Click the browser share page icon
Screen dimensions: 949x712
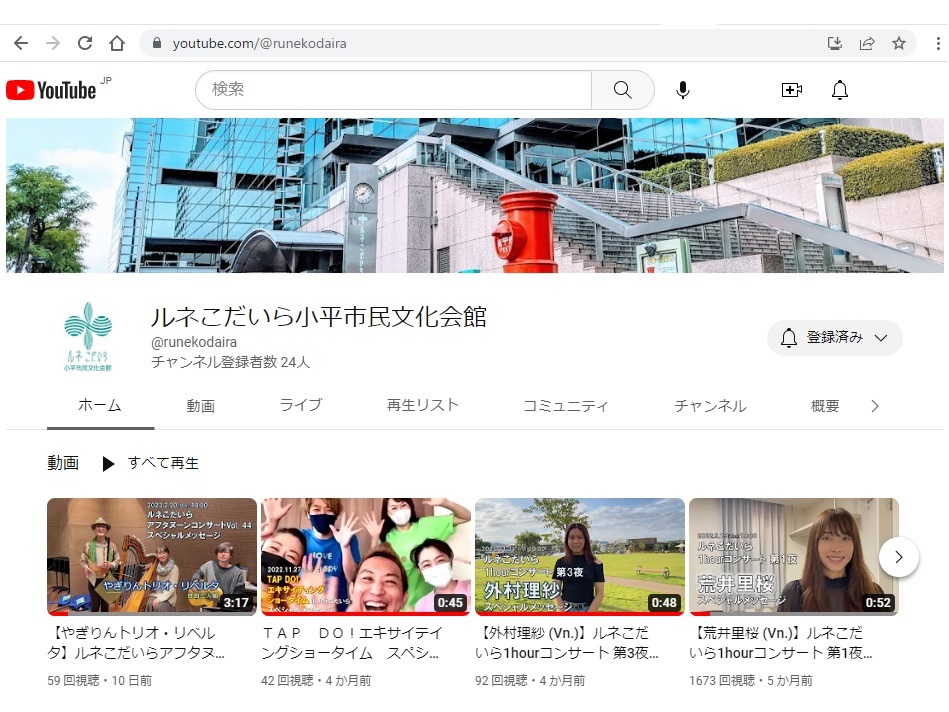tap(867, 43)
